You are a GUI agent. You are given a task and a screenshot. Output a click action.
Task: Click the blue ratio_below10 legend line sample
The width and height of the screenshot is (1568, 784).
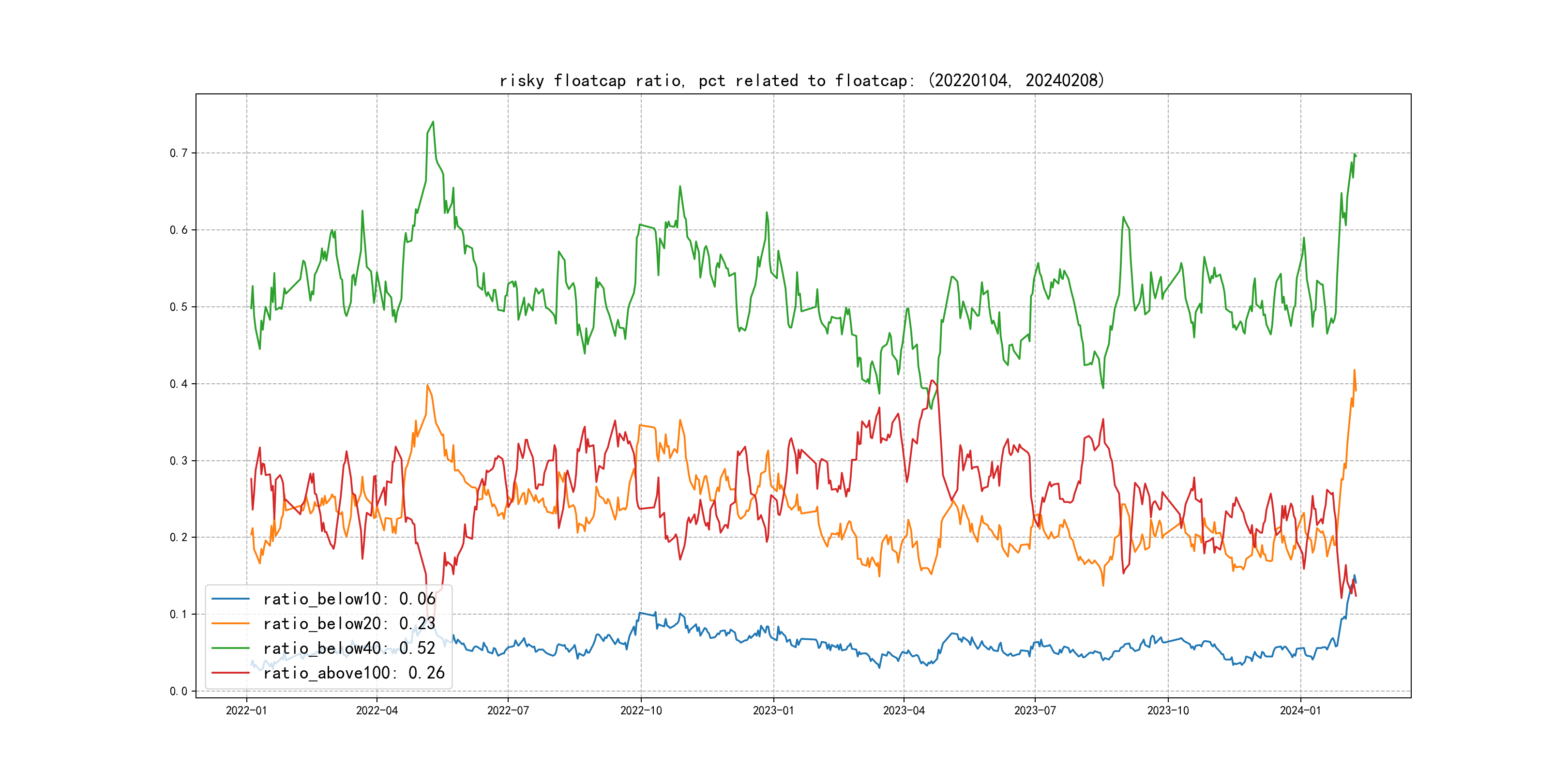pos(230,599)
